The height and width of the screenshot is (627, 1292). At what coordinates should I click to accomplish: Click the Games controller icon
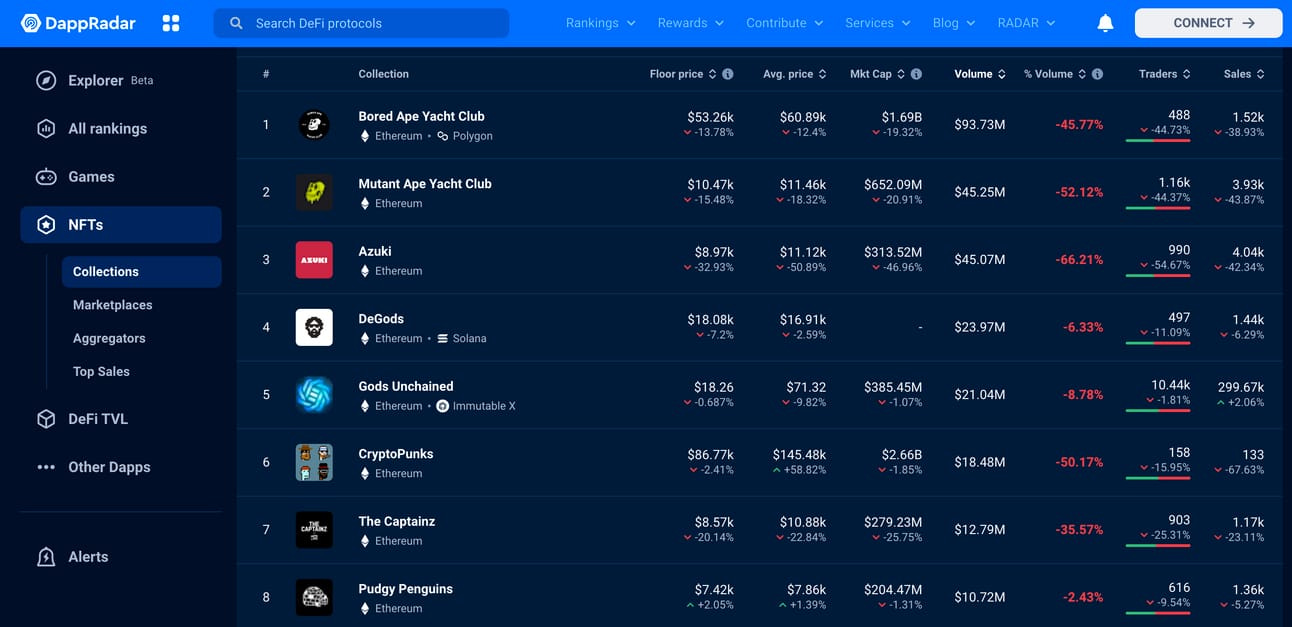pos(46,177)
